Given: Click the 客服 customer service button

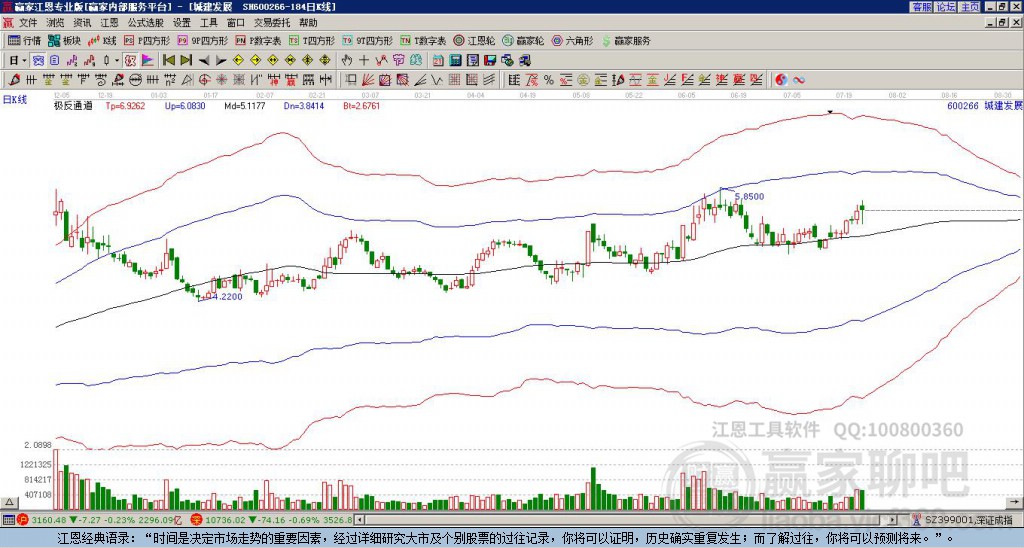Looking at the screenshot, I should tap(921, 6).
